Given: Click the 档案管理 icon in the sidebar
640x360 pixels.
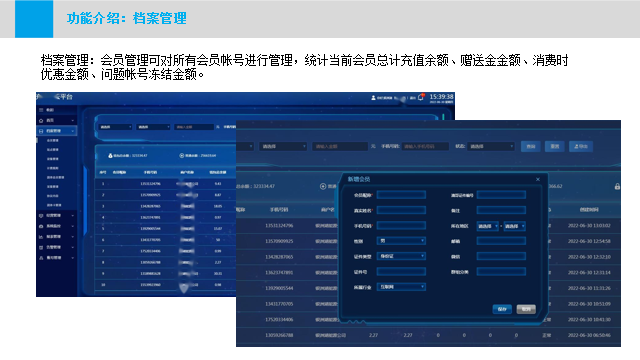Looking at the screenshot, I should 41,131.
